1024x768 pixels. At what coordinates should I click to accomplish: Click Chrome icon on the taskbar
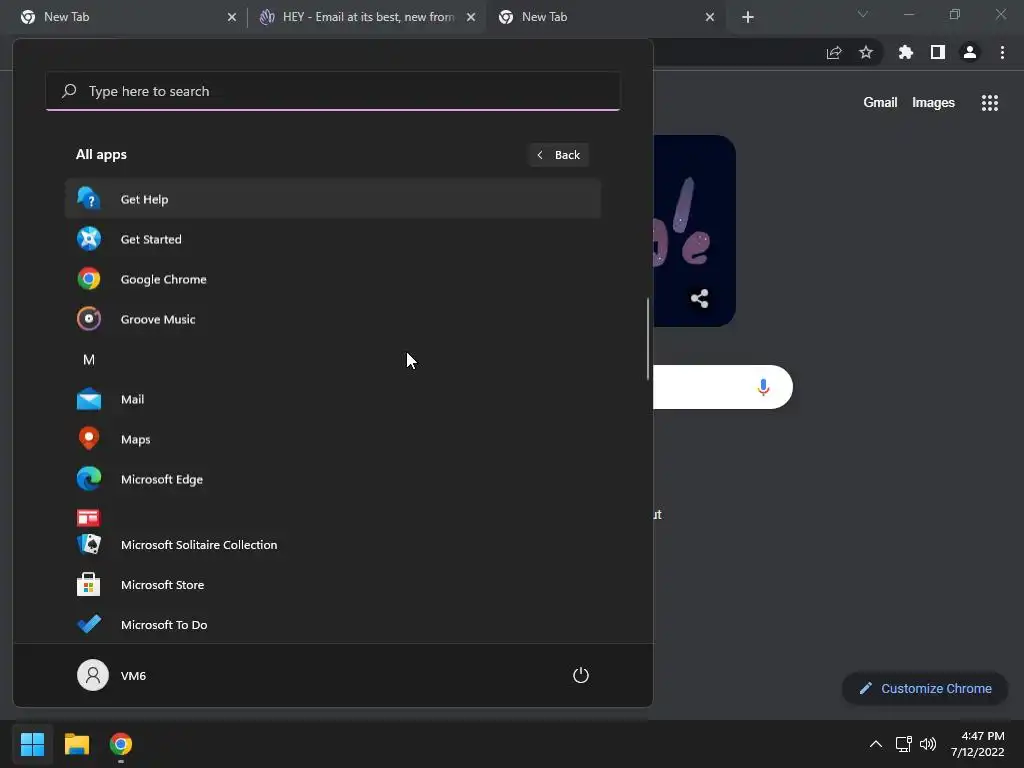(x=121, y=744)
